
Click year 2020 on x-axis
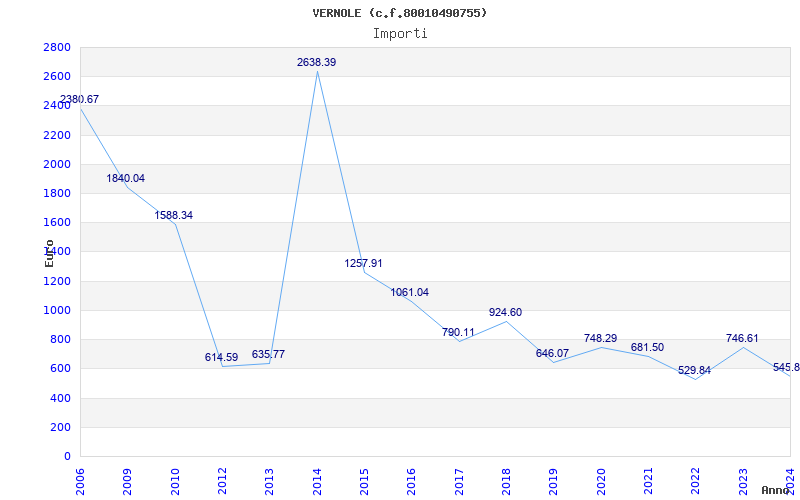(601, 482)
